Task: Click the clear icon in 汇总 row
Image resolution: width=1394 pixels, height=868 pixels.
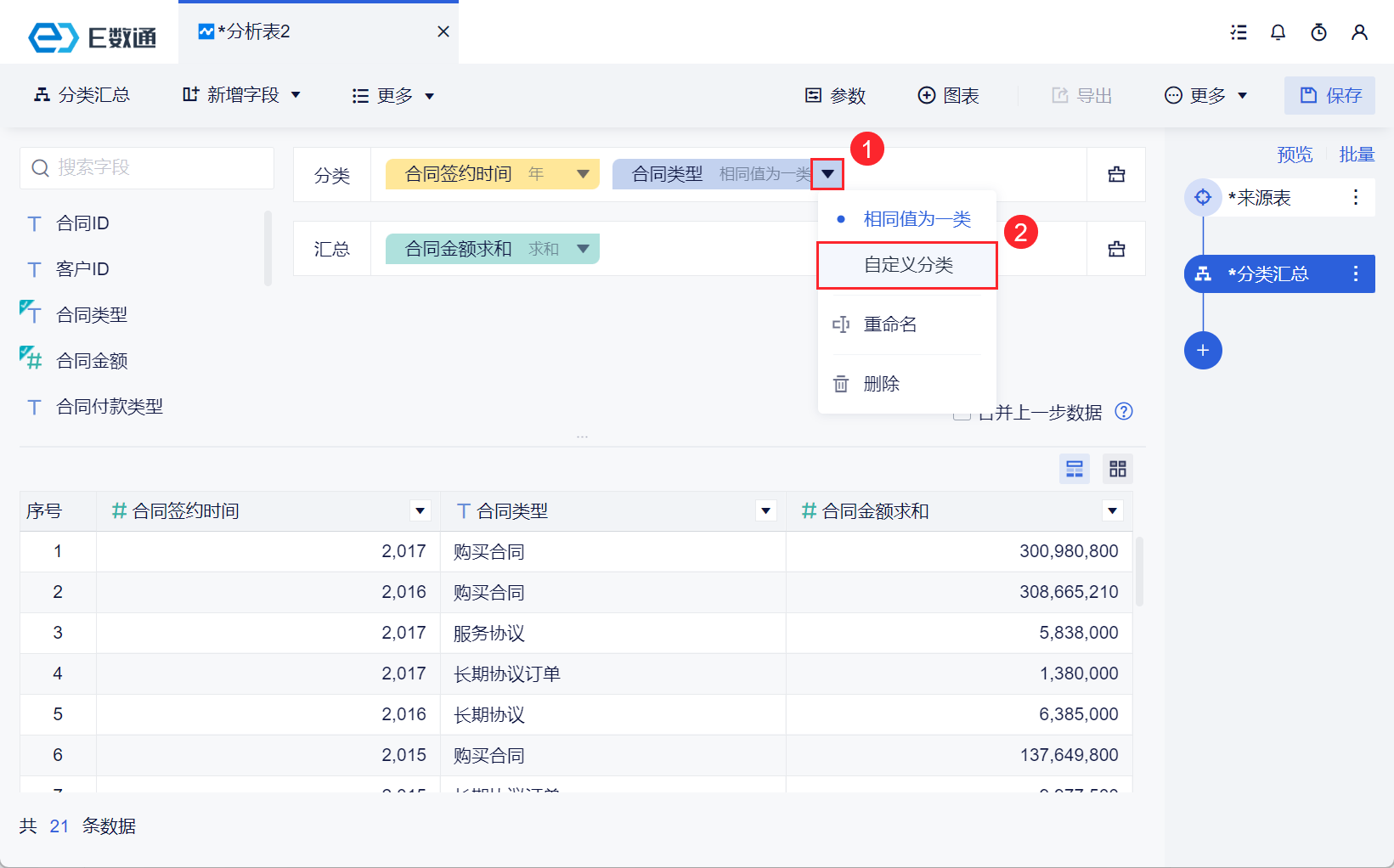Action: [1116, 249]
